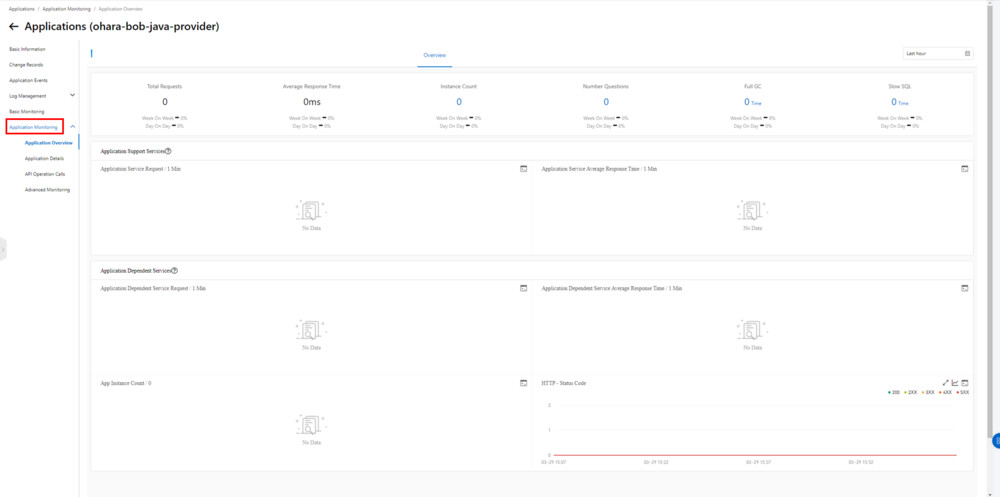Expand the Log Management menu chevron

pyautogui.click(x=72, y=96)
